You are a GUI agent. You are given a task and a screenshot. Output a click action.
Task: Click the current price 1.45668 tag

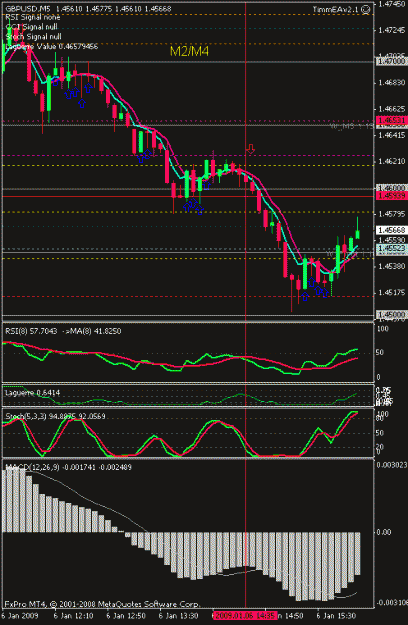(x=392, y=230)
